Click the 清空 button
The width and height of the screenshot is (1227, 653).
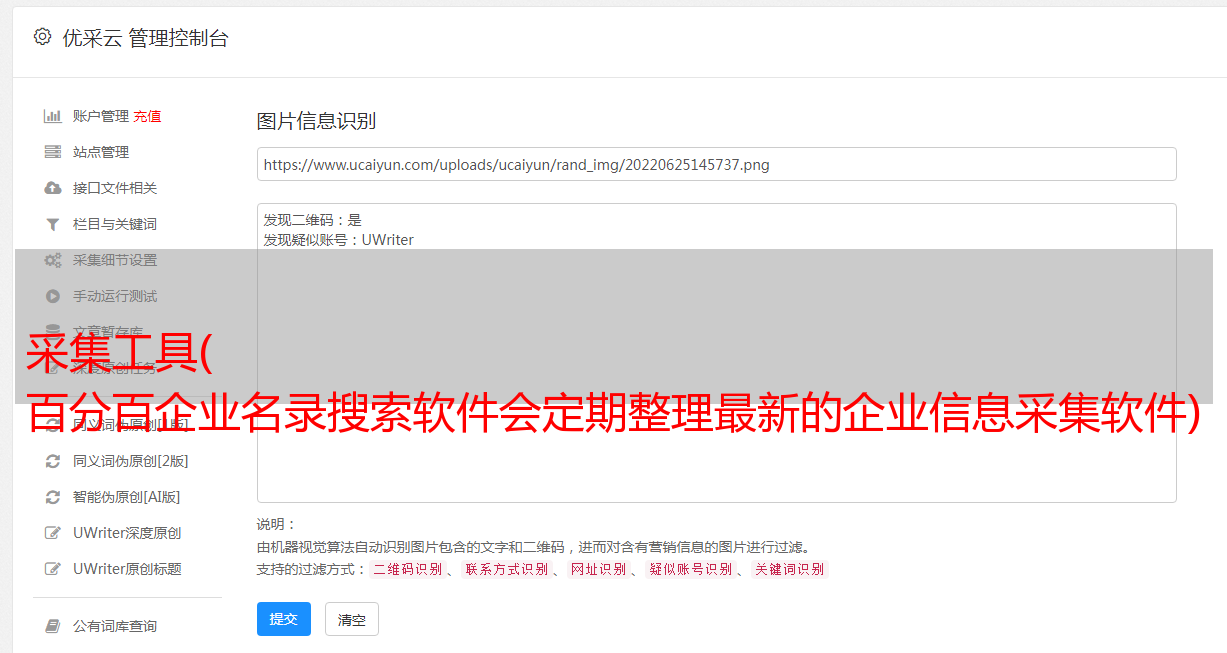click(352, 620)
